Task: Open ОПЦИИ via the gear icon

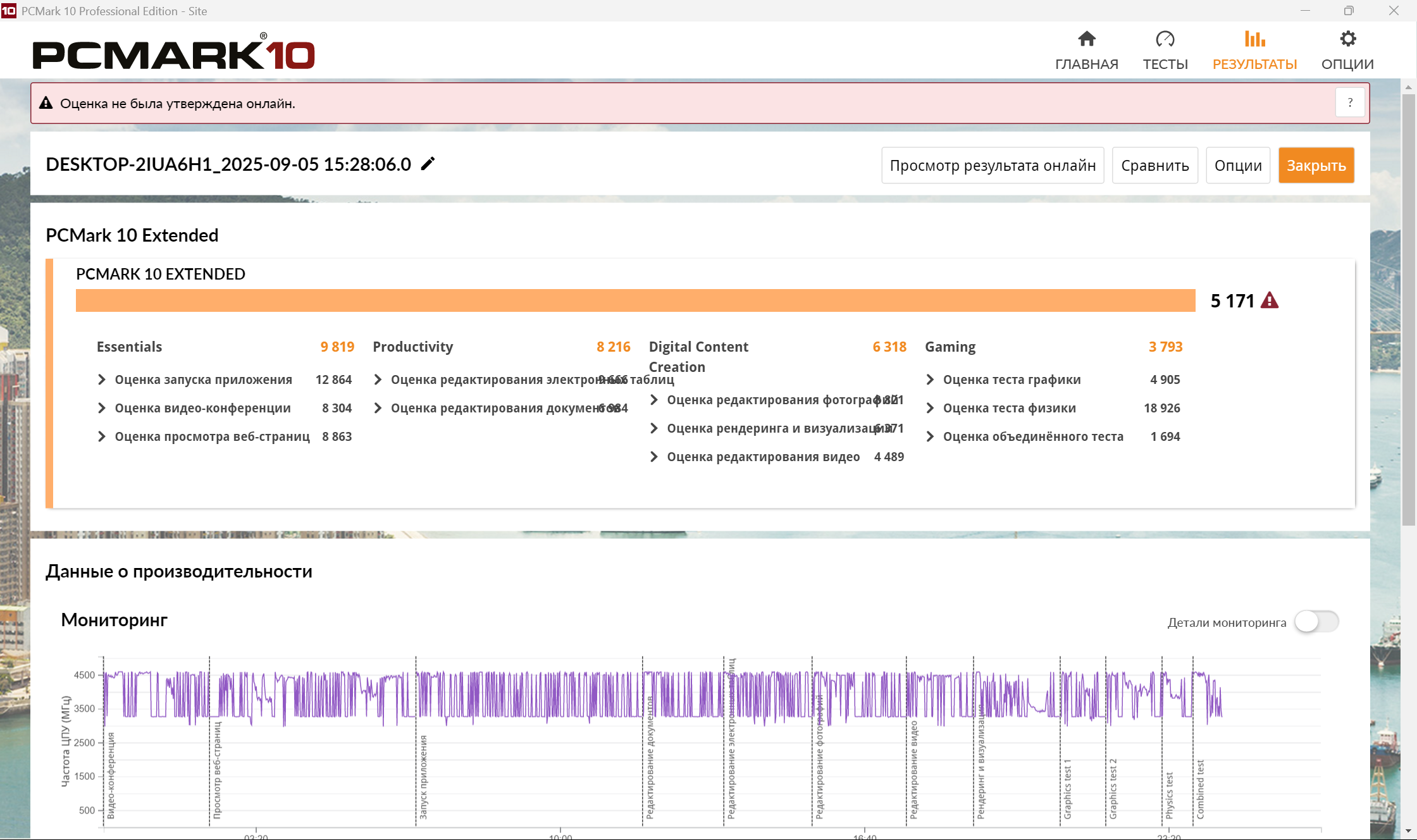Action: [x=1347, y=39]
